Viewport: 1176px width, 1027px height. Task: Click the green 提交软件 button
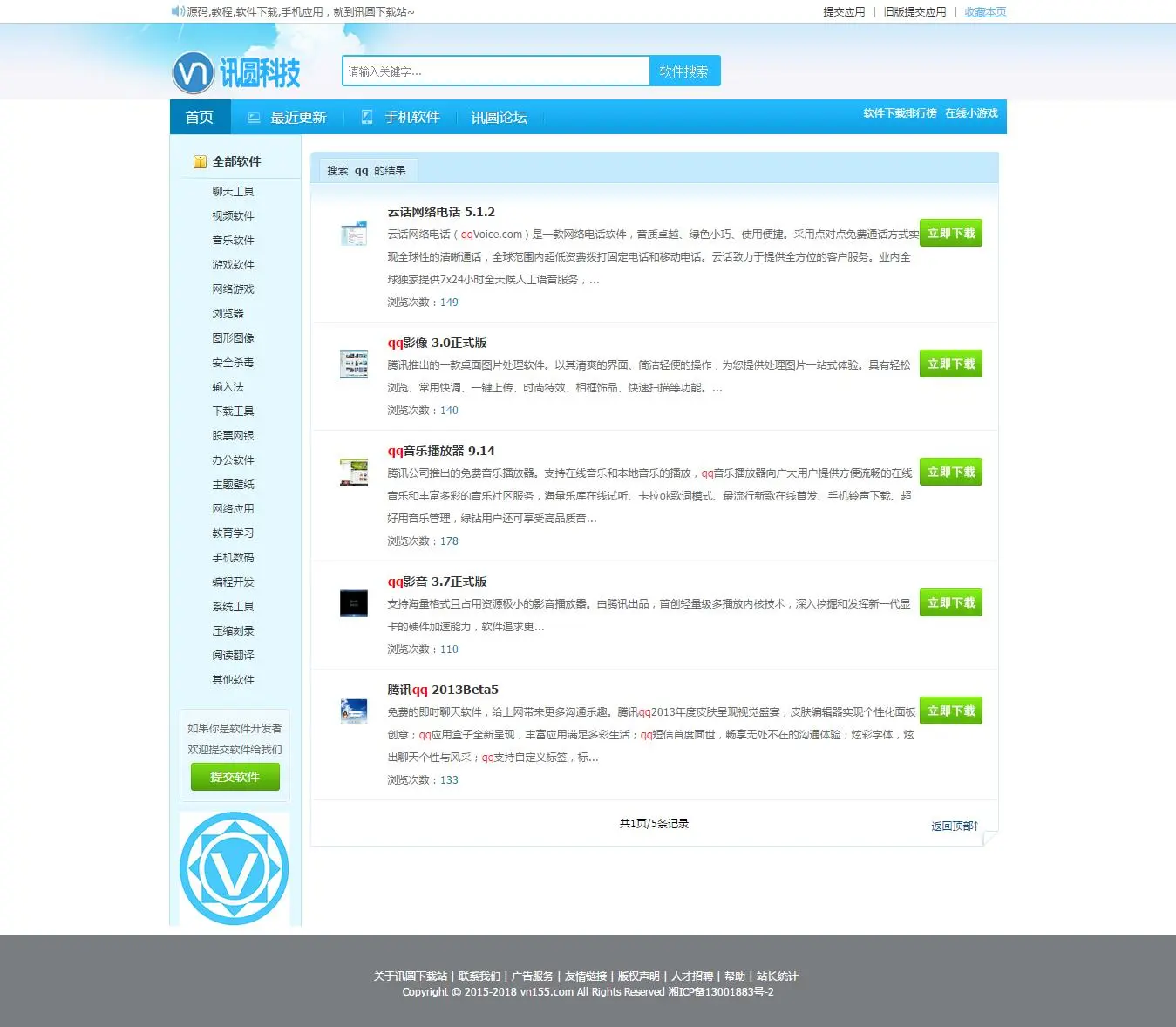(x=235, y=777)
